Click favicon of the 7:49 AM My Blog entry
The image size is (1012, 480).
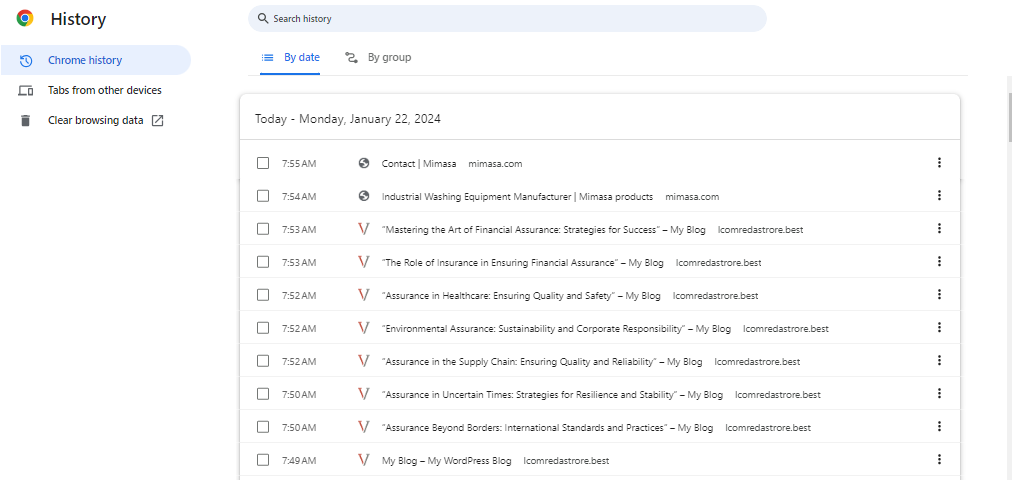coord(364,460)
